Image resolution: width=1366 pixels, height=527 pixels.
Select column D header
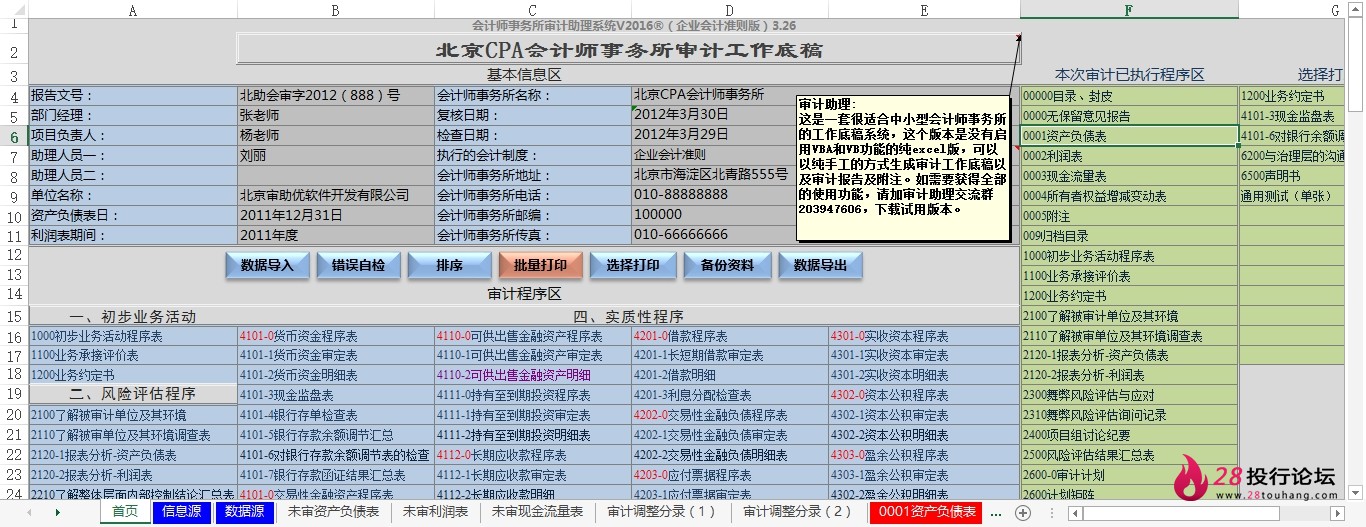[x=729, y=9]
